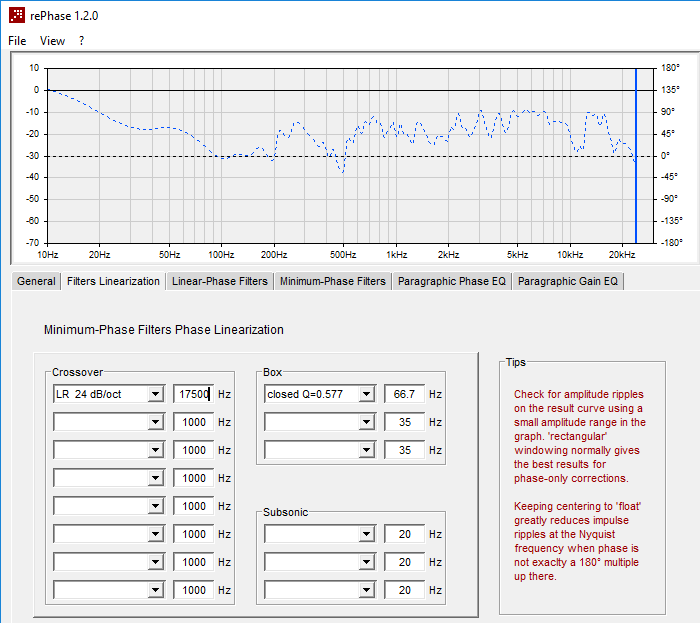Viewport: 700px width, 623px height.
Task: Expand the fourth crossover type dropdown
Action: (156, 478)
